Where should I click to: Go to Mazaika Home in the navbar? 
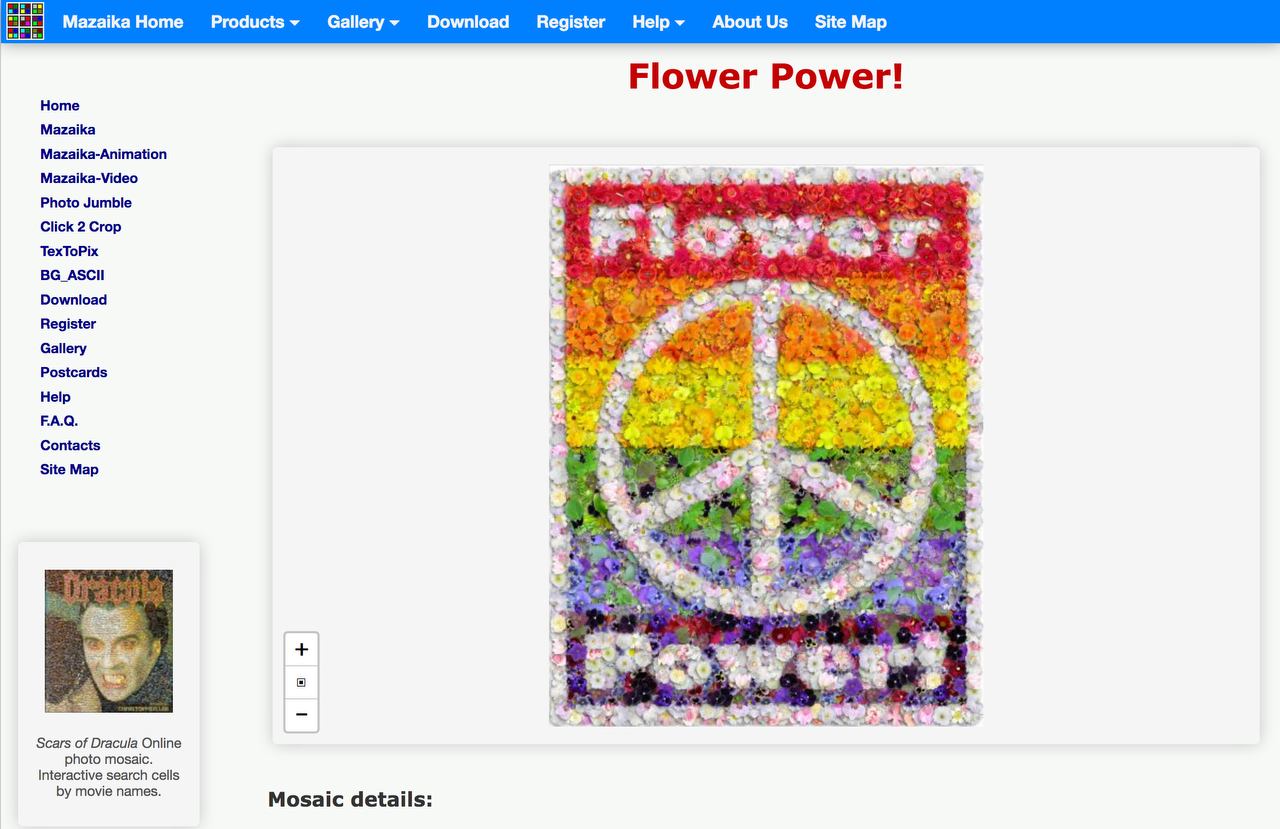[122, 21]
